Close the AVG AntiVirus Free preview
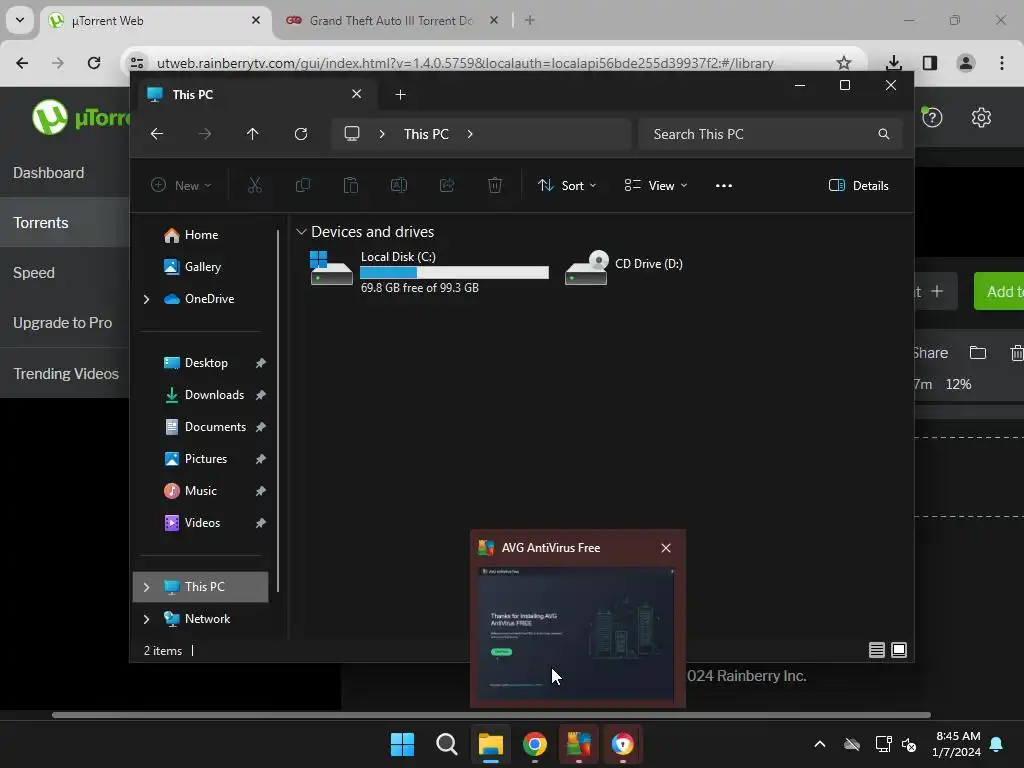The image size is (1024, 768). coord(665,548)
